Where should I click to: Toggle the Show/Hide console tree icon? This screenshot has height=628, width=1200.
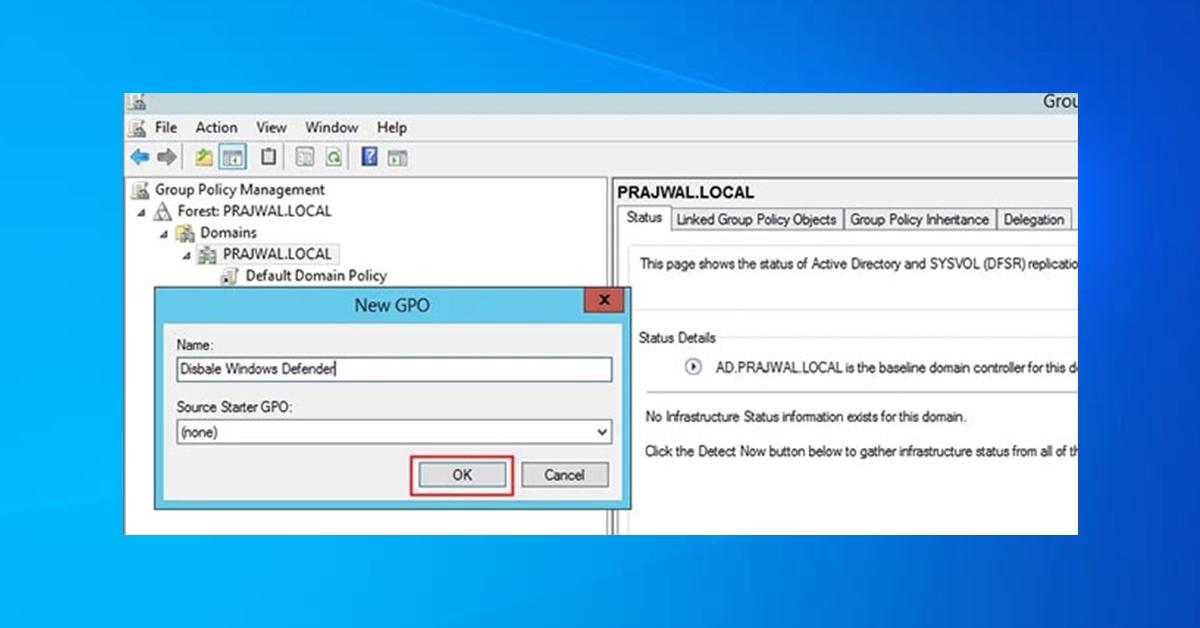[231, 157]
